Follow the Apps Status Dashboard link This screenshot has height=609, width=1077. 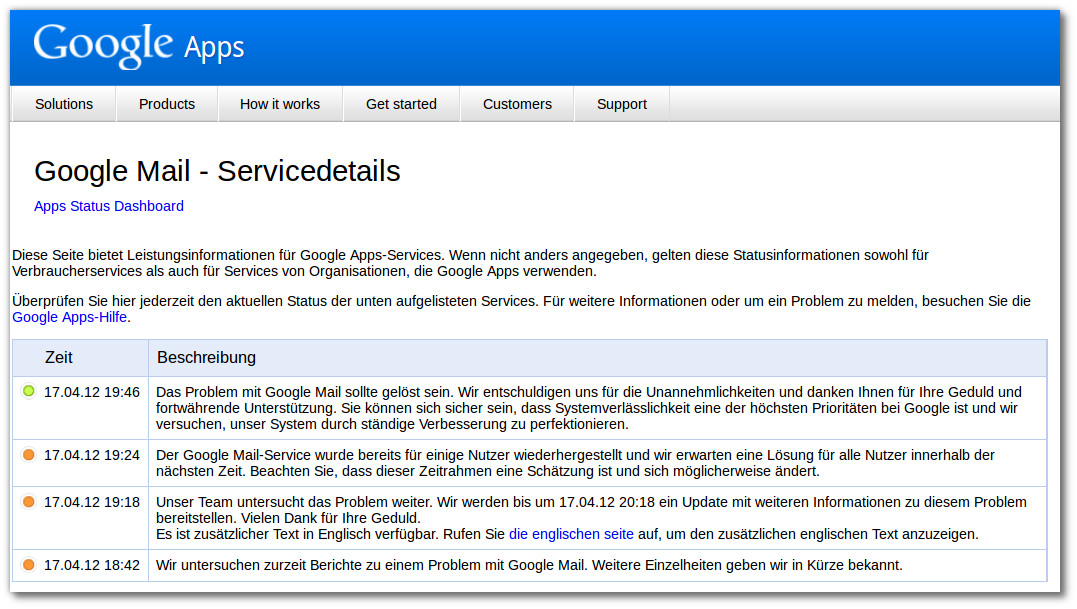pos(109,206)
